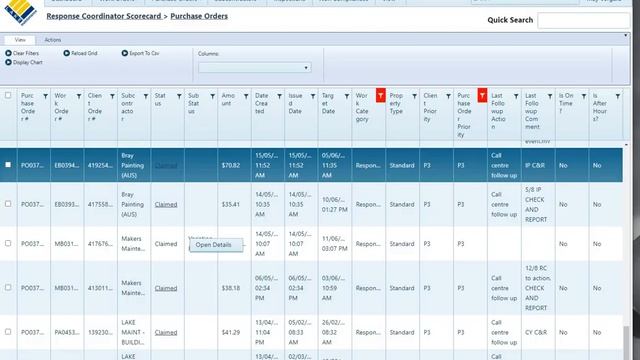The image size is (640, 360).
Task: Tick checkbox of the $38.18 row
Action: [x=8, y=287]
